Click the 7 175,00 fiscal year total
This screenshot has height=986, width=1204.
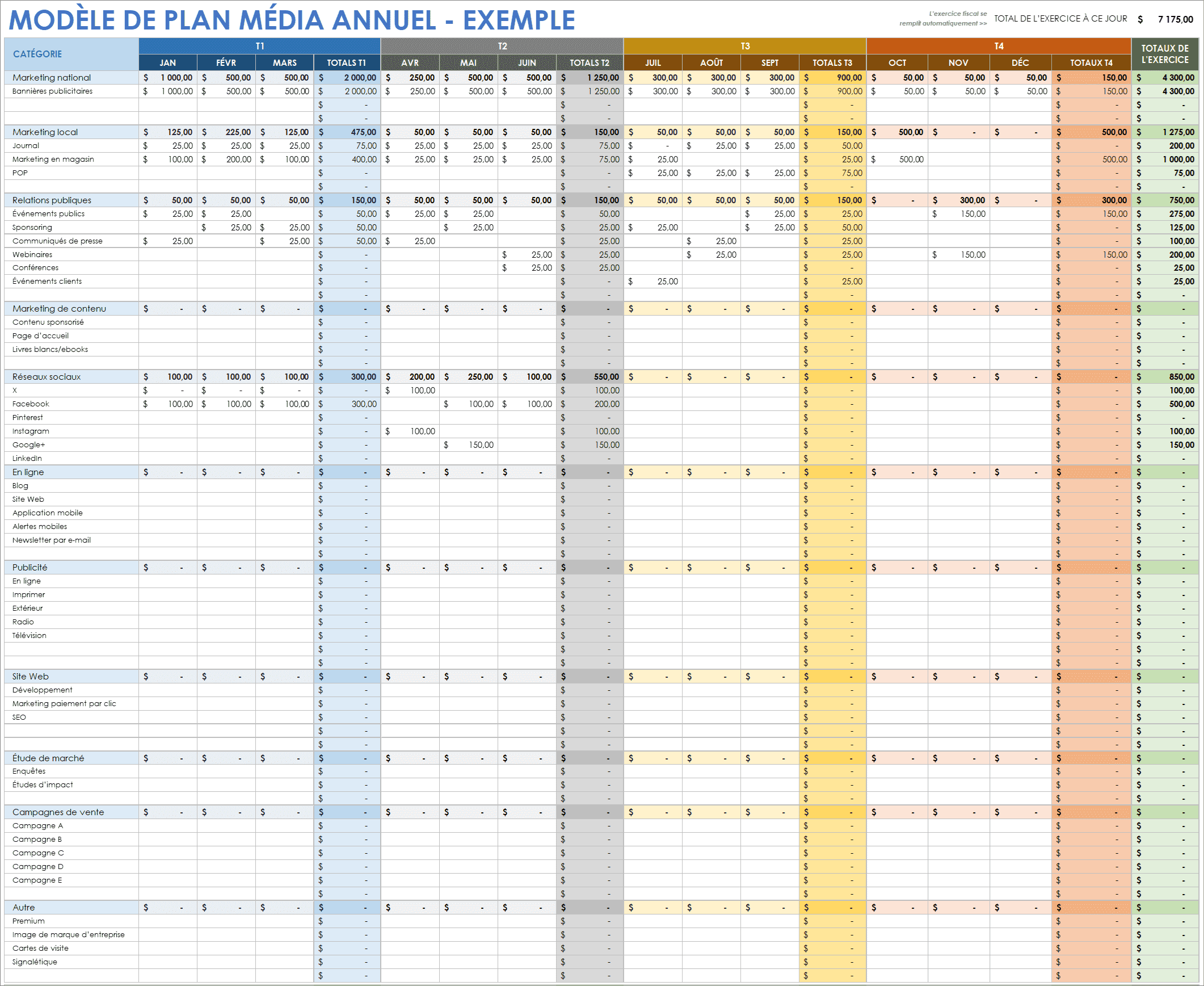tap(1175, 19)
